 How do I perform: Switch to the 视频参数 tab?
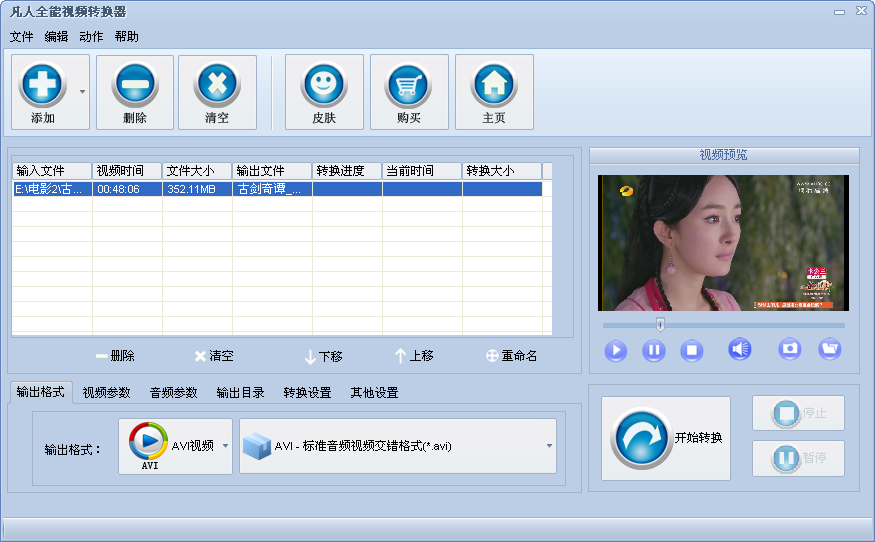point(106,393)
